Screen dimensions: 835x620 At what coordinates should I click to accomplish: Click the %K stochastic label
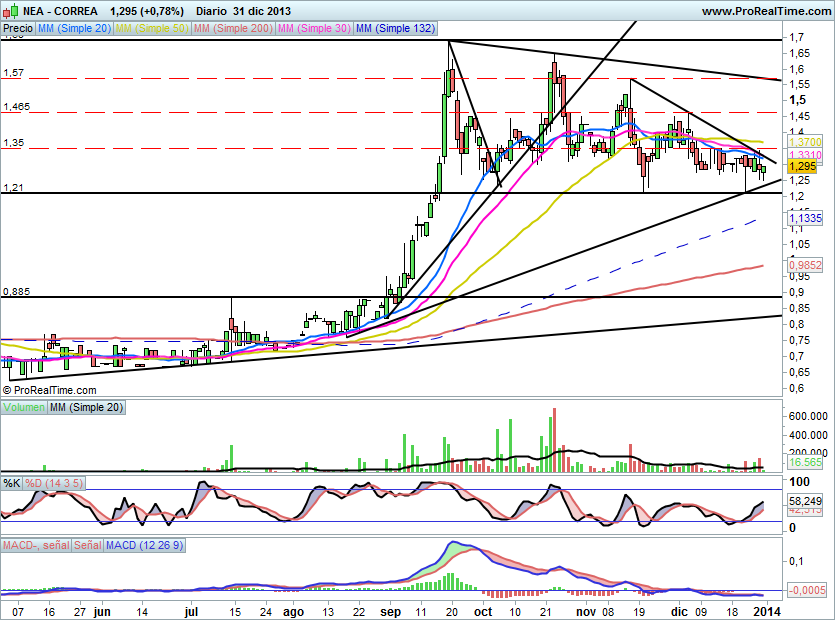pyautogui.click(x=11, y=483)
